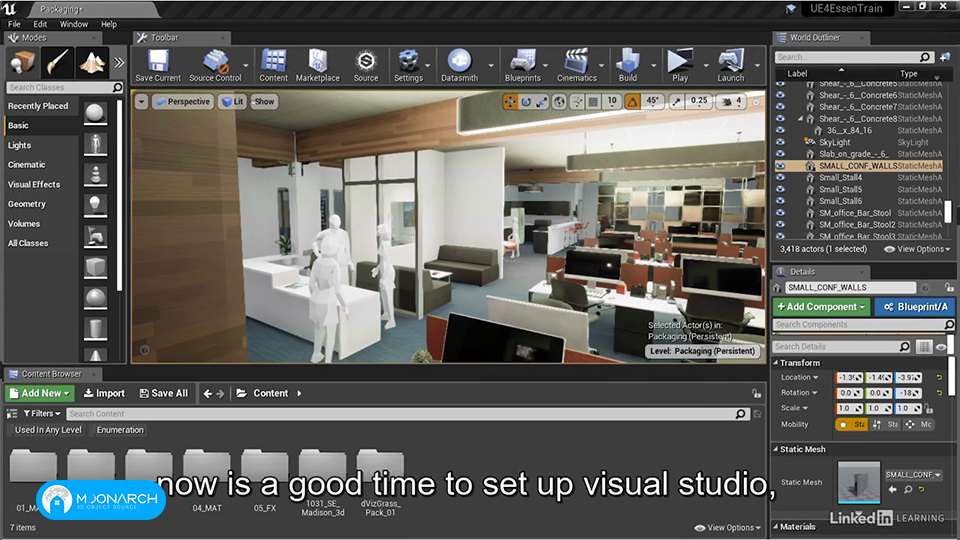Open Source Control in the toolbar
The image size is (960, 540).
click(x=215, y=65)
